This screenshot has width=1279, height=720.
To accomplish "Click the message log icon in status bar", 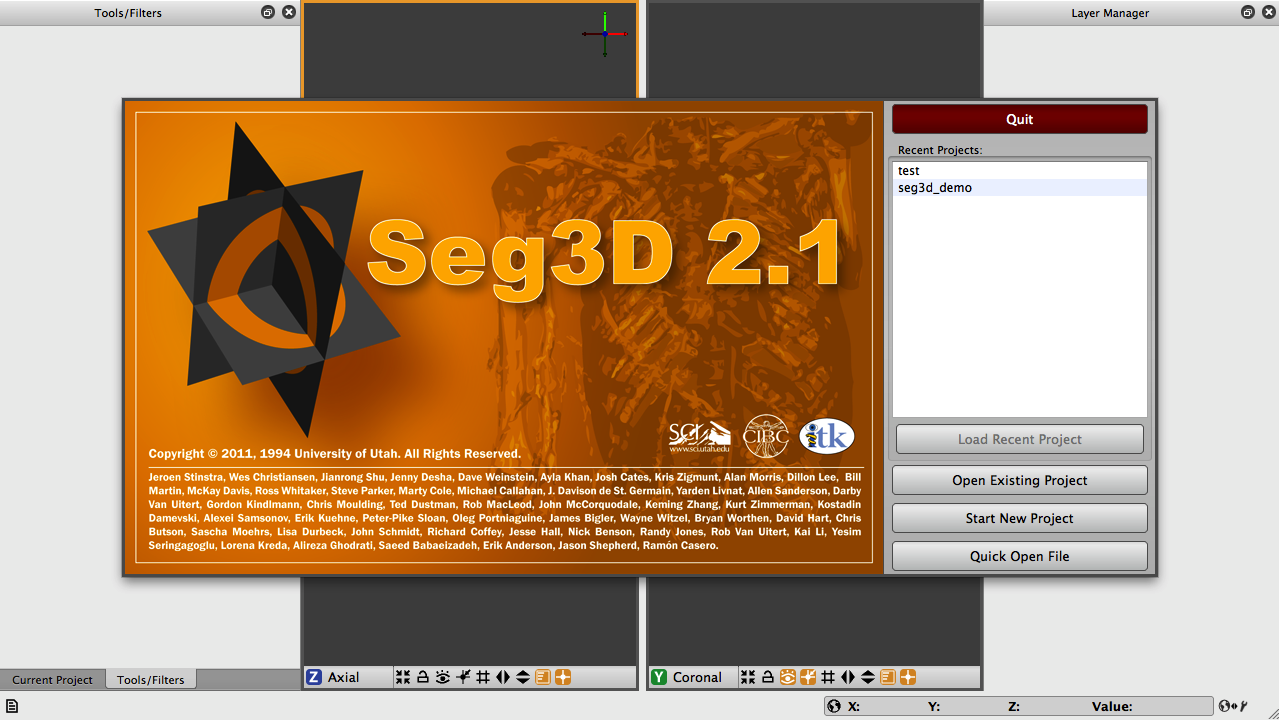I will [12, 706].
